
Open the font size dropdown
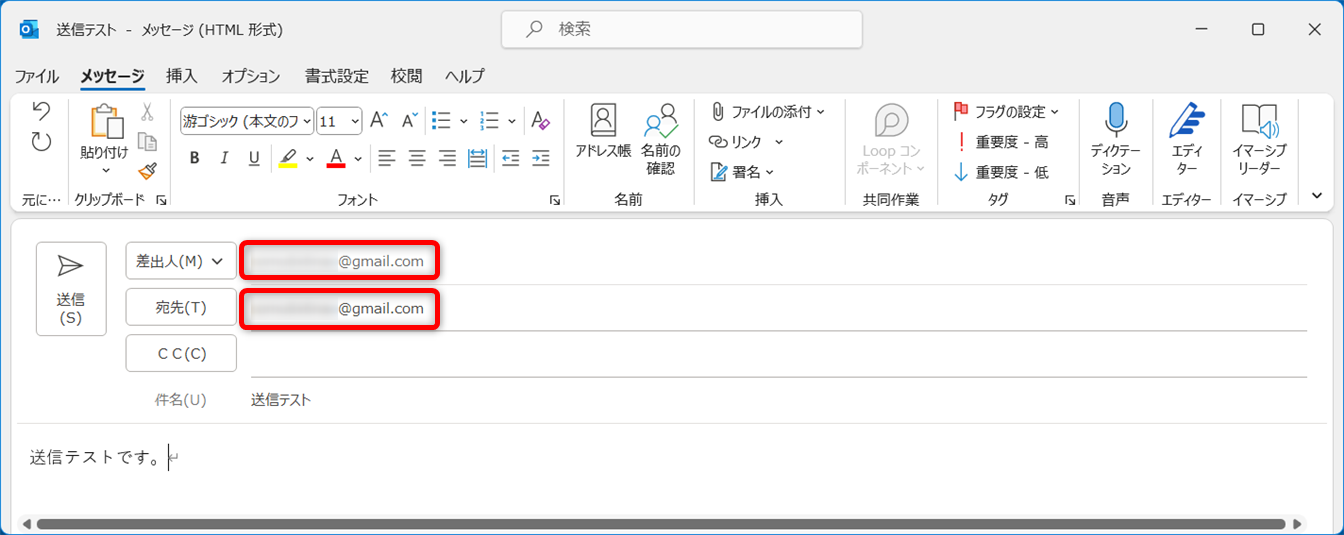tap(355, 121)
